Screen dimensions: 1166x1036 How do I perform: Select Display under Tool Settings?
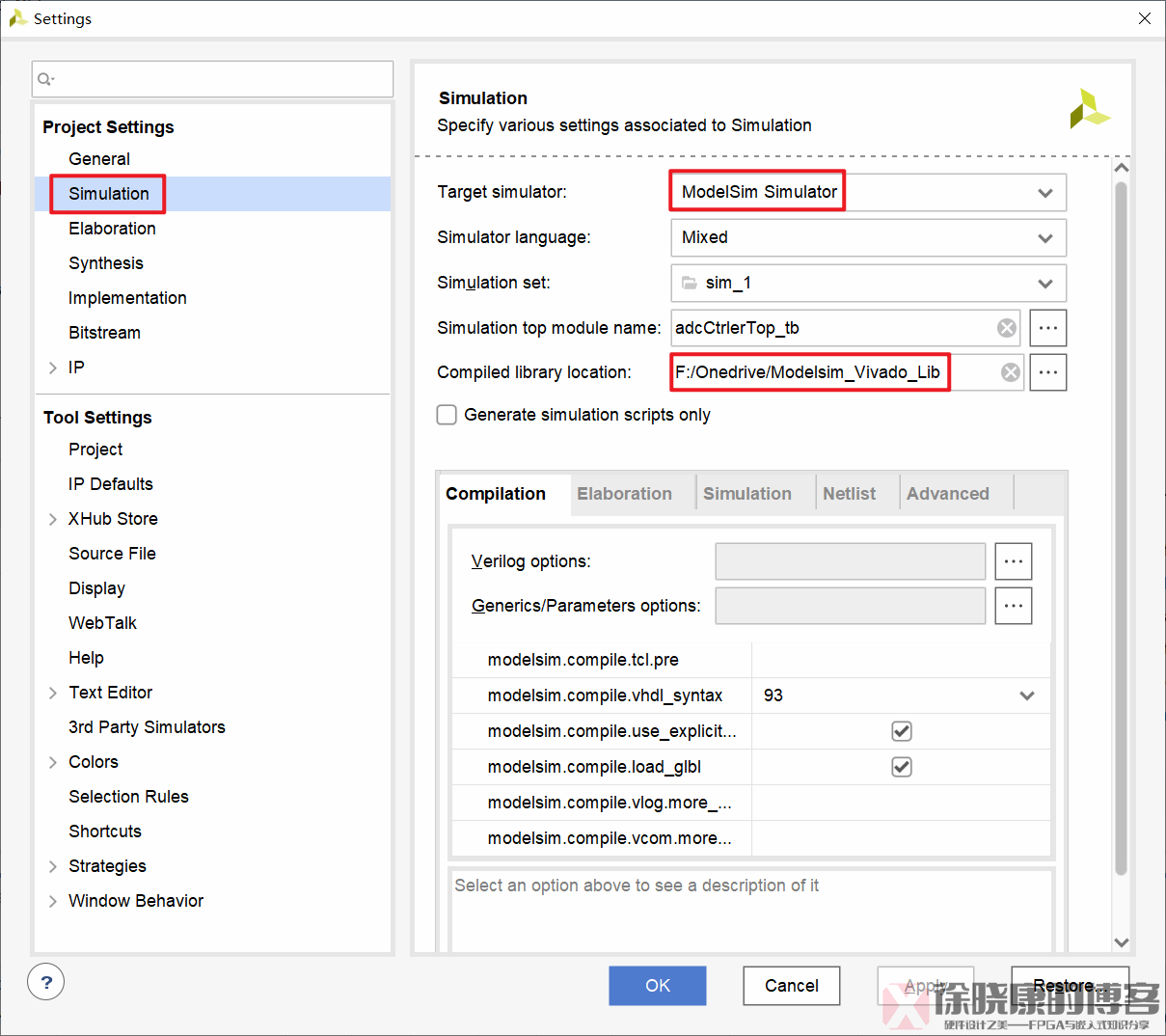pyautogui.click(x=96, y=588)
